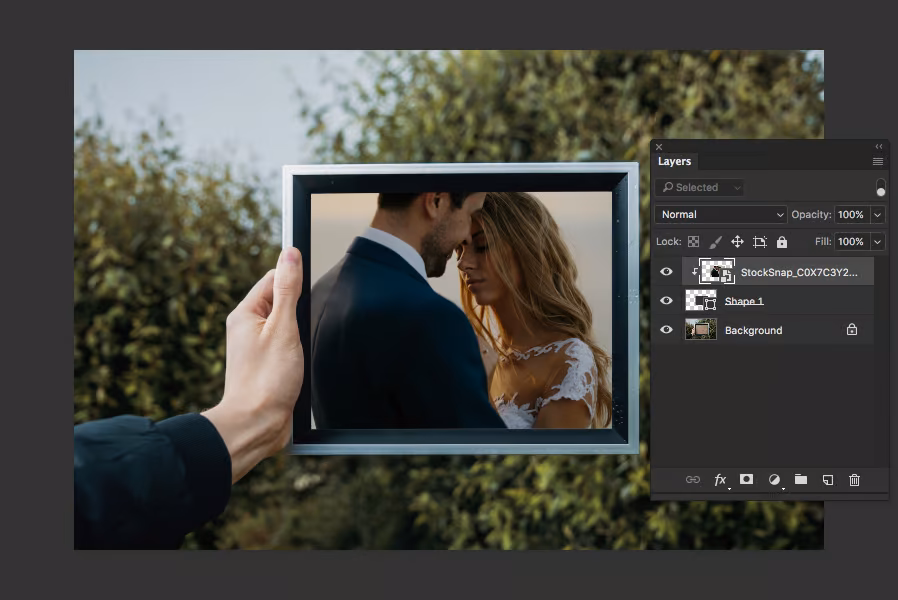Lock image pixels with brush icon
The image size is (898, 600).
click(715, 242)
